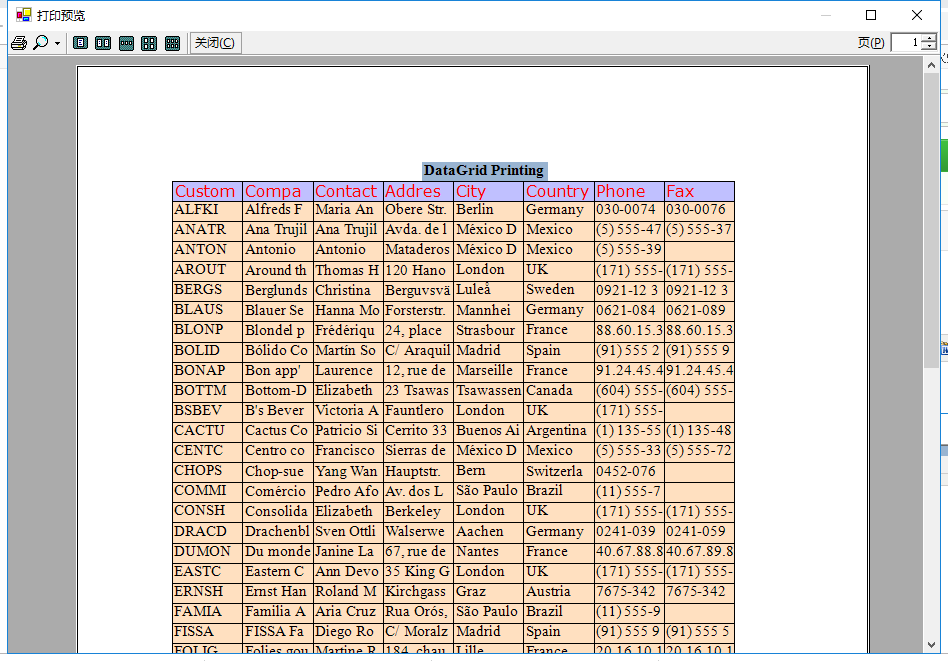Click the CONSH cell
This screenshot has height=661, width=948.
[x=207, y=511]
